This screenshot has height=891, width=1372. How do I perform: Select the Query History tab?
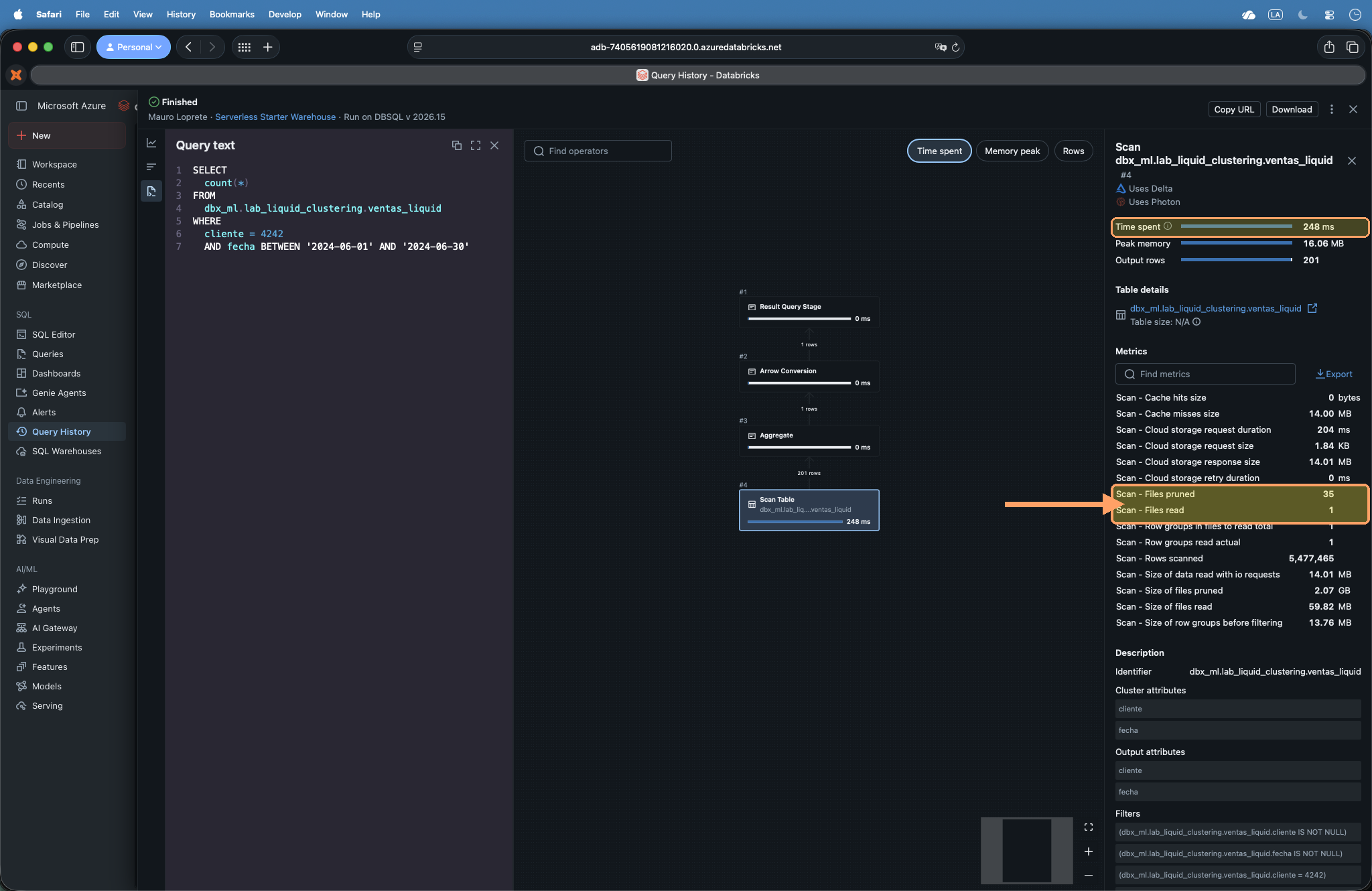click(x=697, y=75)
